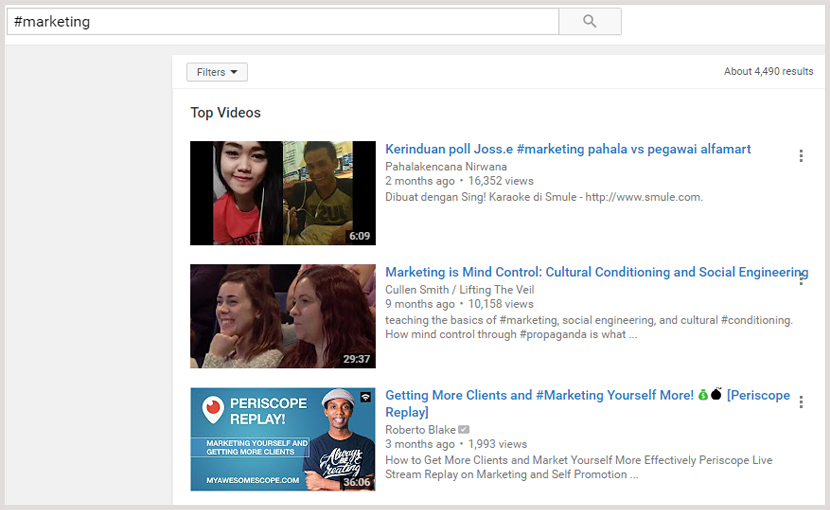Focus the #marketing search input field
This screenshot has height=510, width=830.
pos(282,21)
